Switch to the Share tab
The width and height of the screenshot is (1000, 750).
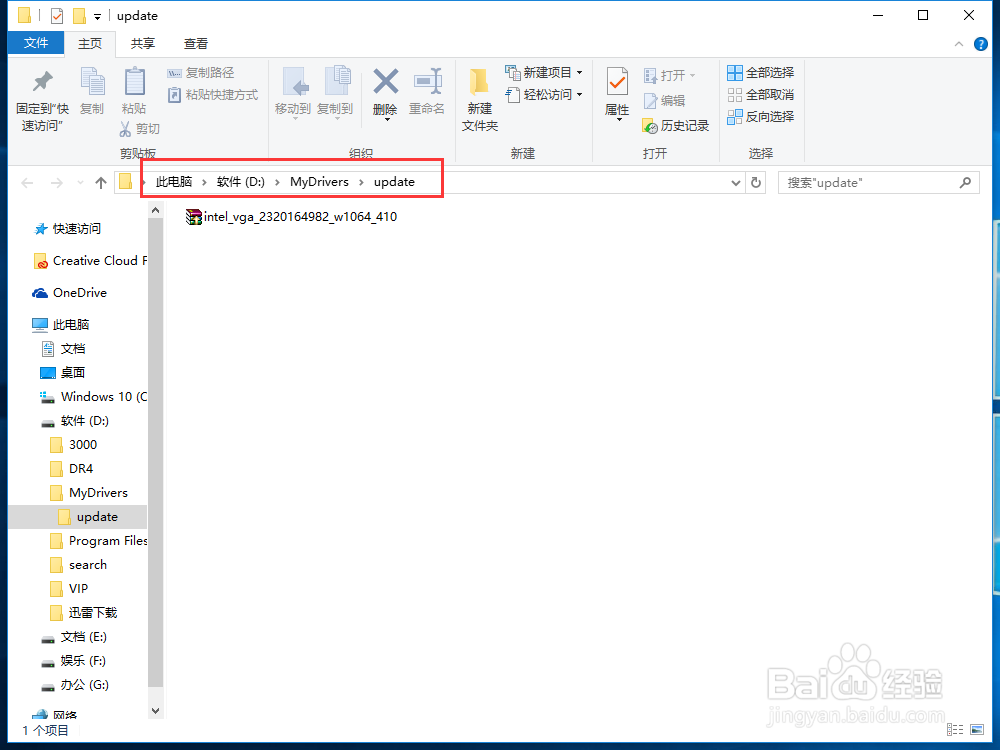point(143,43)
